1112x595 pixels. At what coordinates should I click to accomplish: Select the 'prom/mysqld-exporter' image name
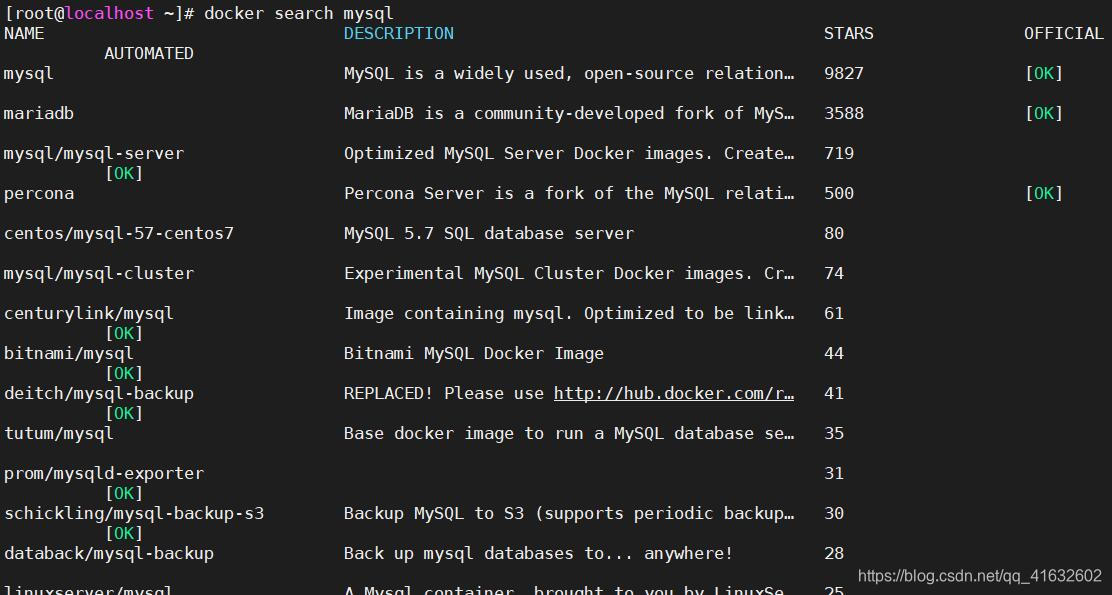[x=104, y=474]
